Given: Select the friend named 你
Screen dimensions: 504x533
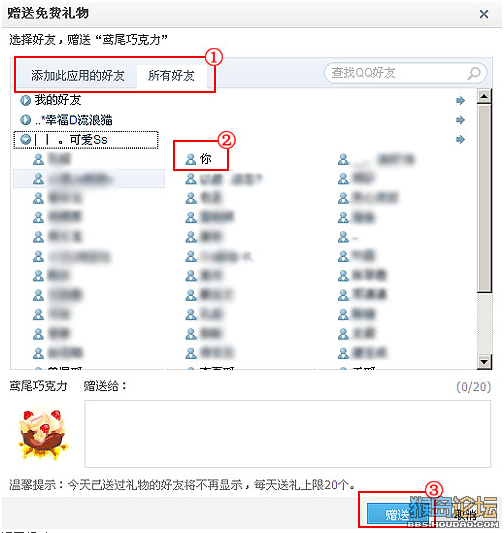Looking at the screenshot, I should 198,159.
